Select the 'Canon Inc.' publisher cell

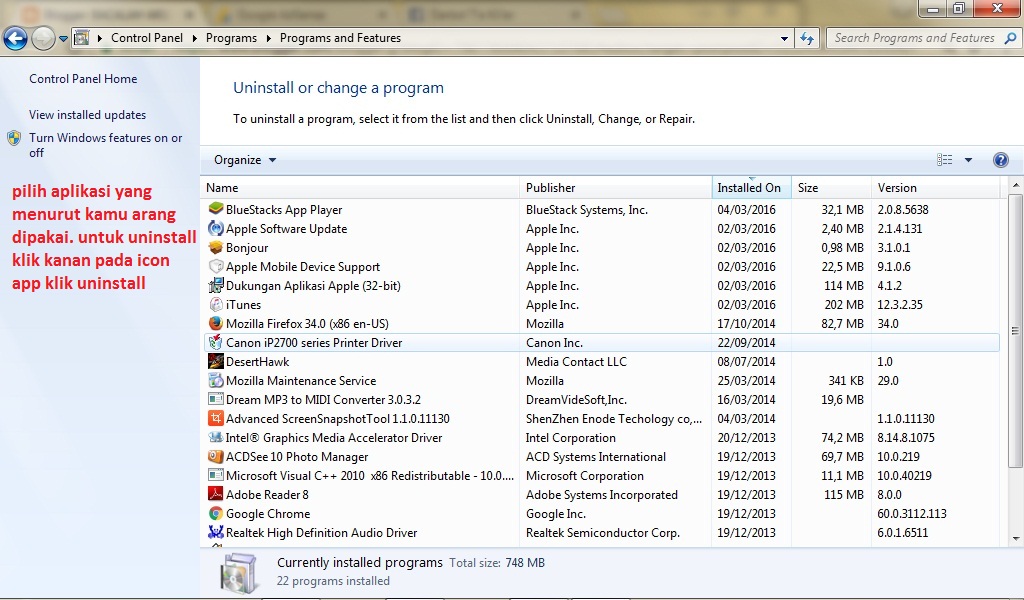(x=554, y=342)
